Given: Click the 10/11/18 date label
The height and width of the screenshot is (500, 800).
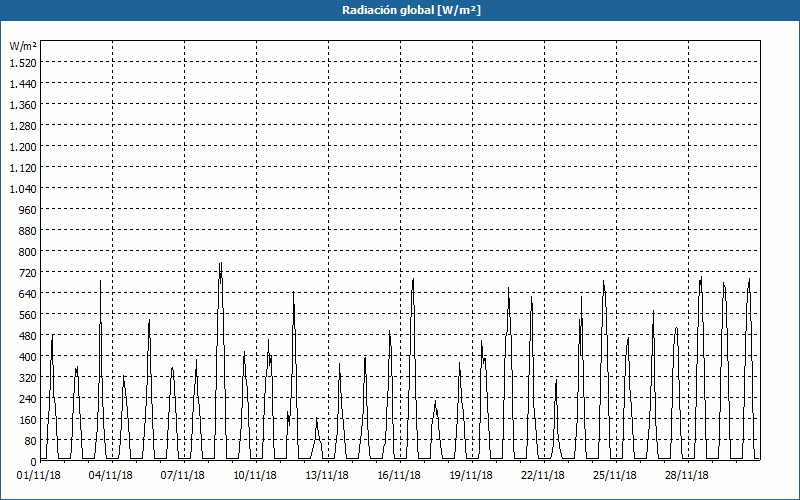Looking at the screenshot, I should point(255,476).
